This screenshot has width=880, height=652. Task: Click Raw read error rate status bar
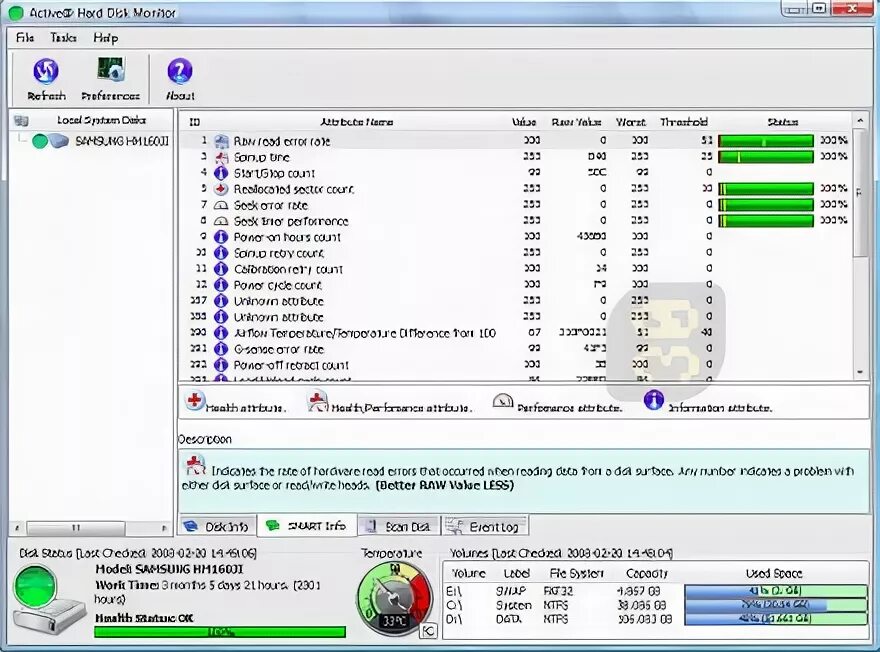766,140
